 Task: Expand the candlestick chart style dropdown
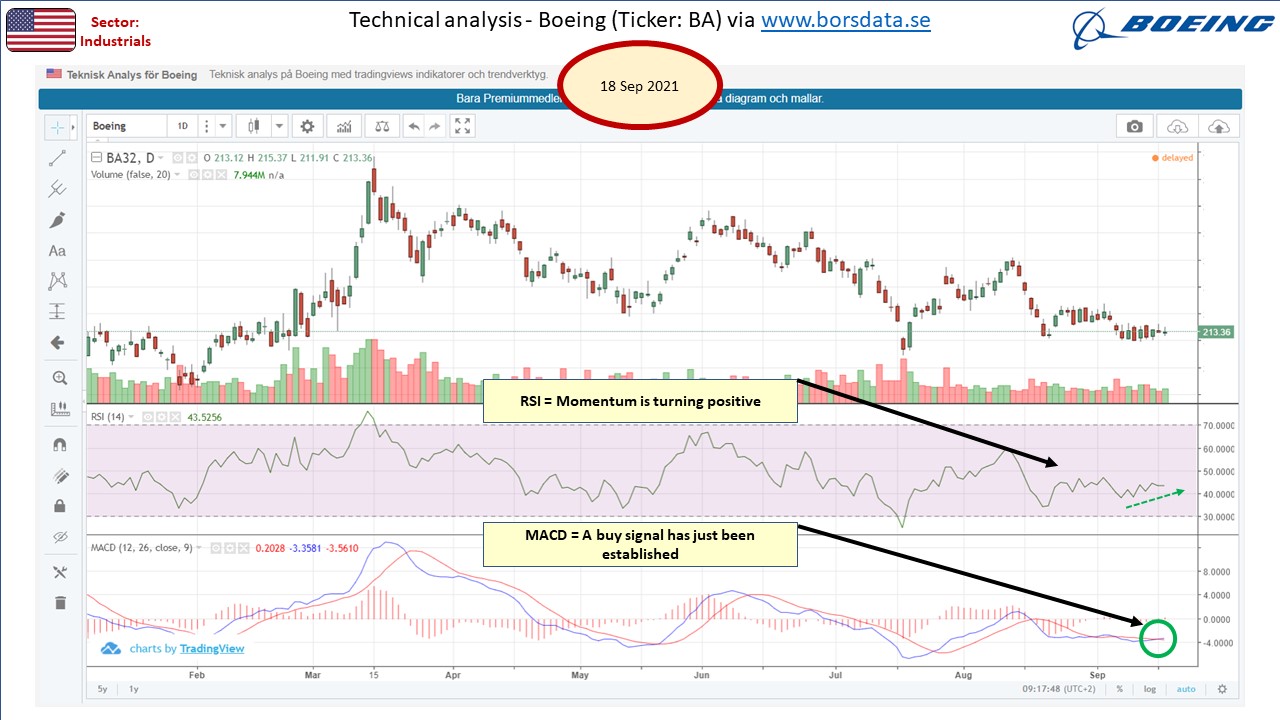click(279, 126)
